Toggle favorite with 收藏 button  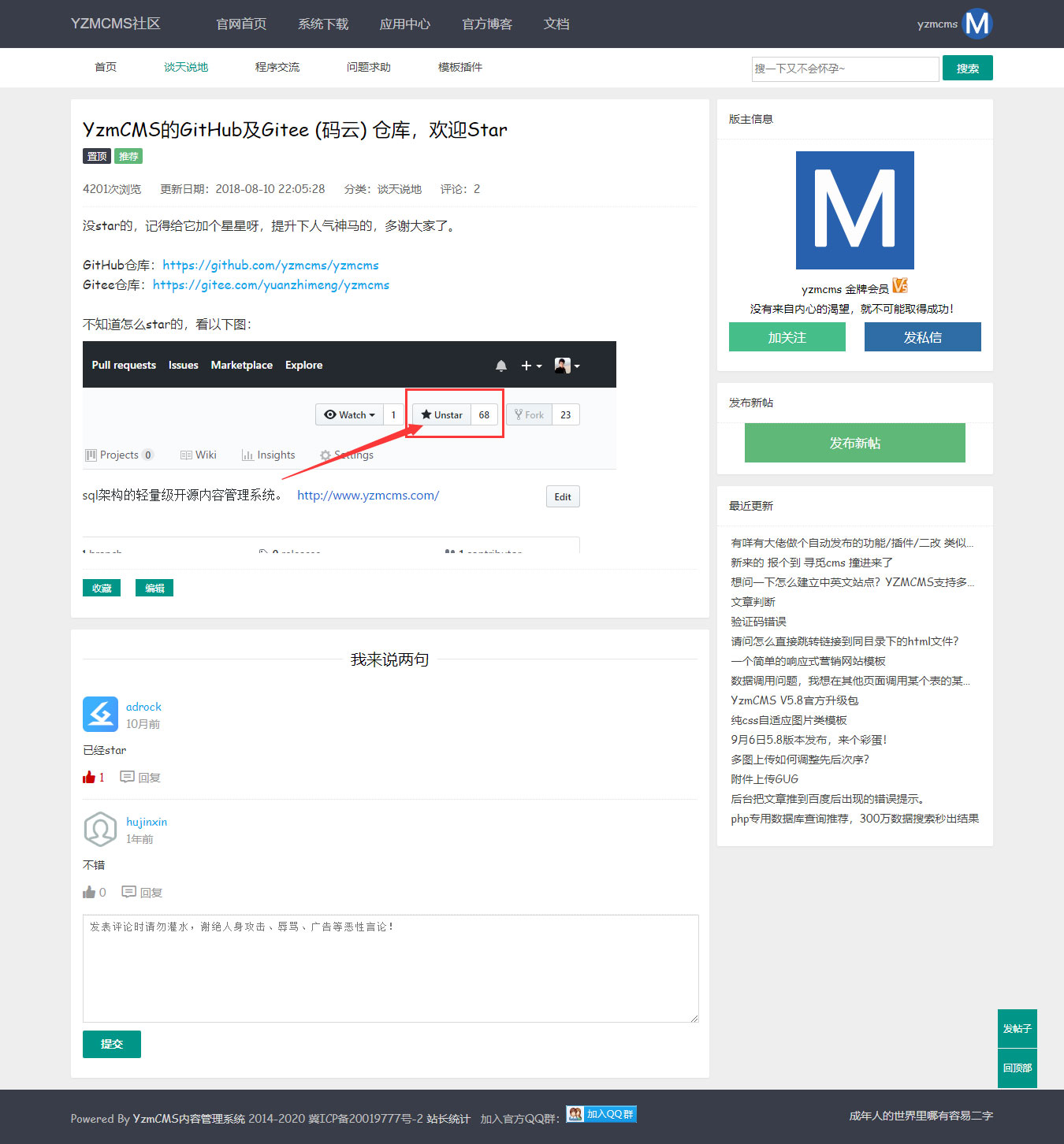[x=102, y=589]
